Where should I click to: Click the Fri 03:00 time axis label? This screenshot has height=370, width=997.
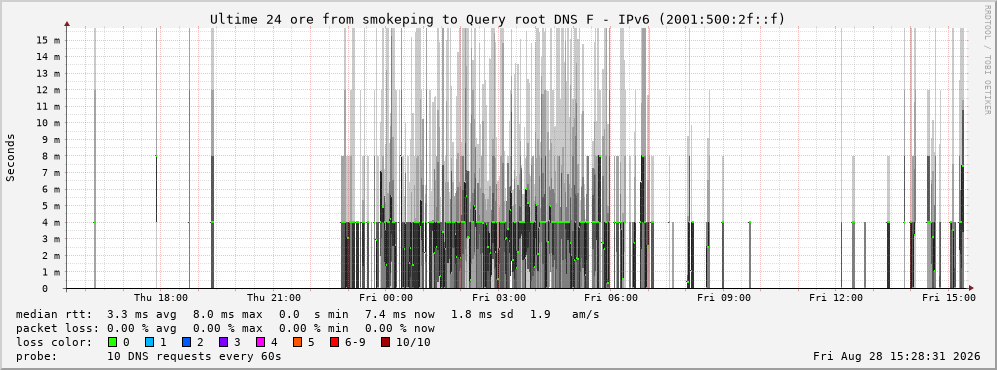[x=499, y=298]
